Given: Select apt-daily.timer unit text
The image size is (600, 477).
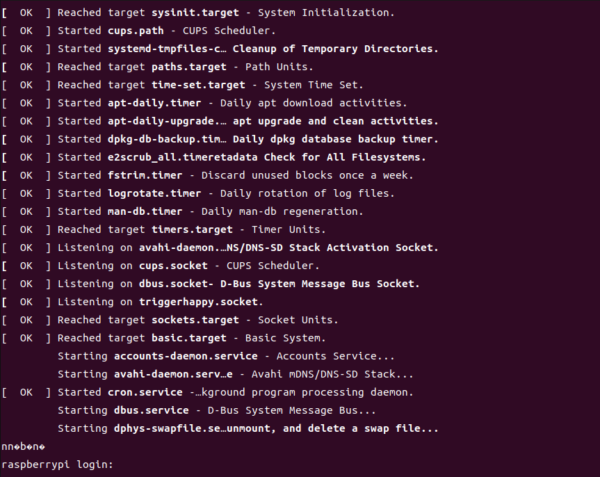Looking at the screenshot, I should pos(154,103).
